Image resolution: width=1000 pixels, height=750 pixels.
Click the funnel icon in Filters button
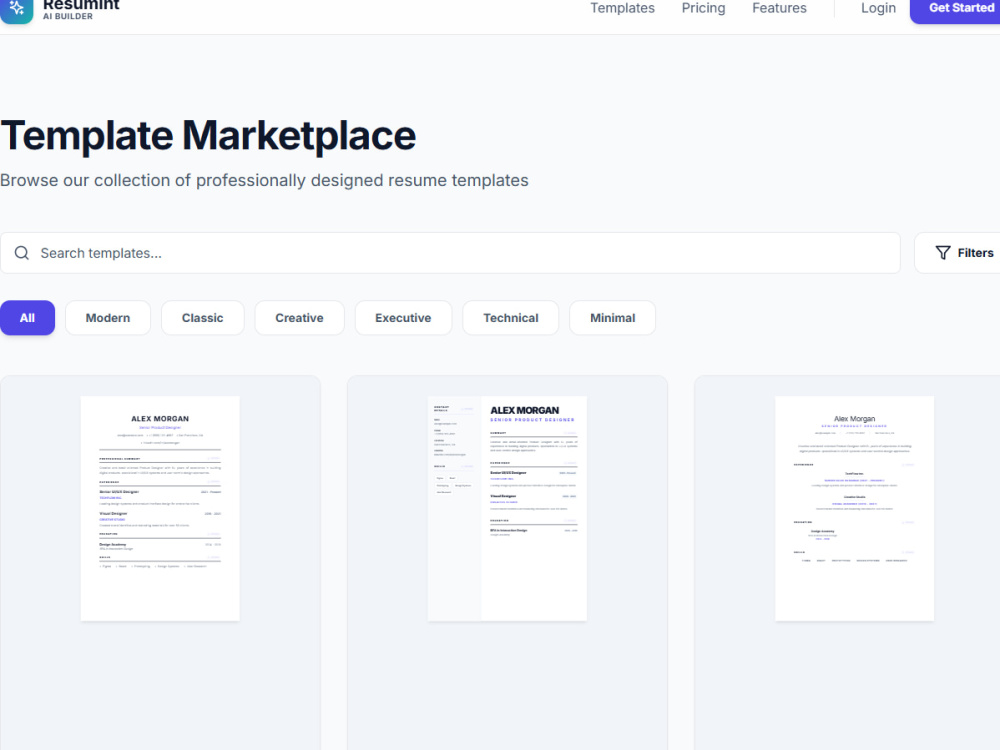(x=943, y=253)
